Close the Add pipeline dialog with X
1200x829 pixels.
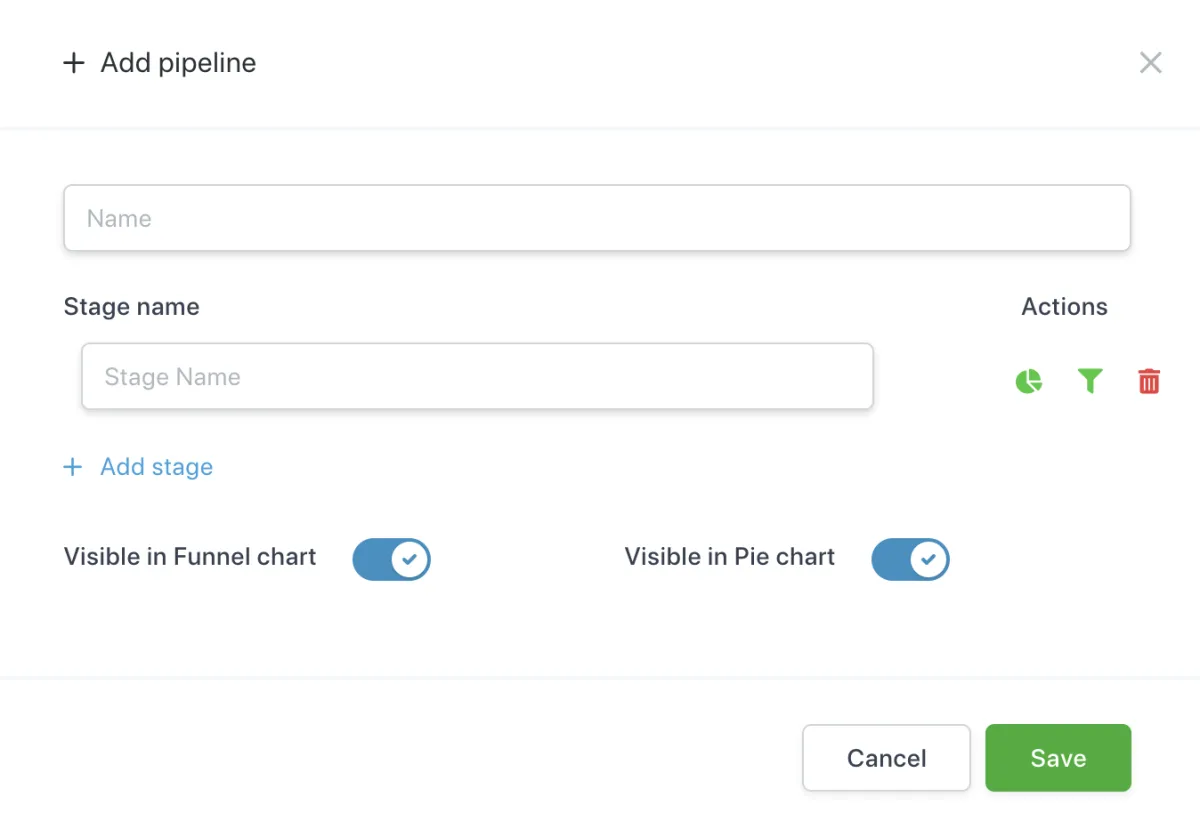pos(1151,63)
